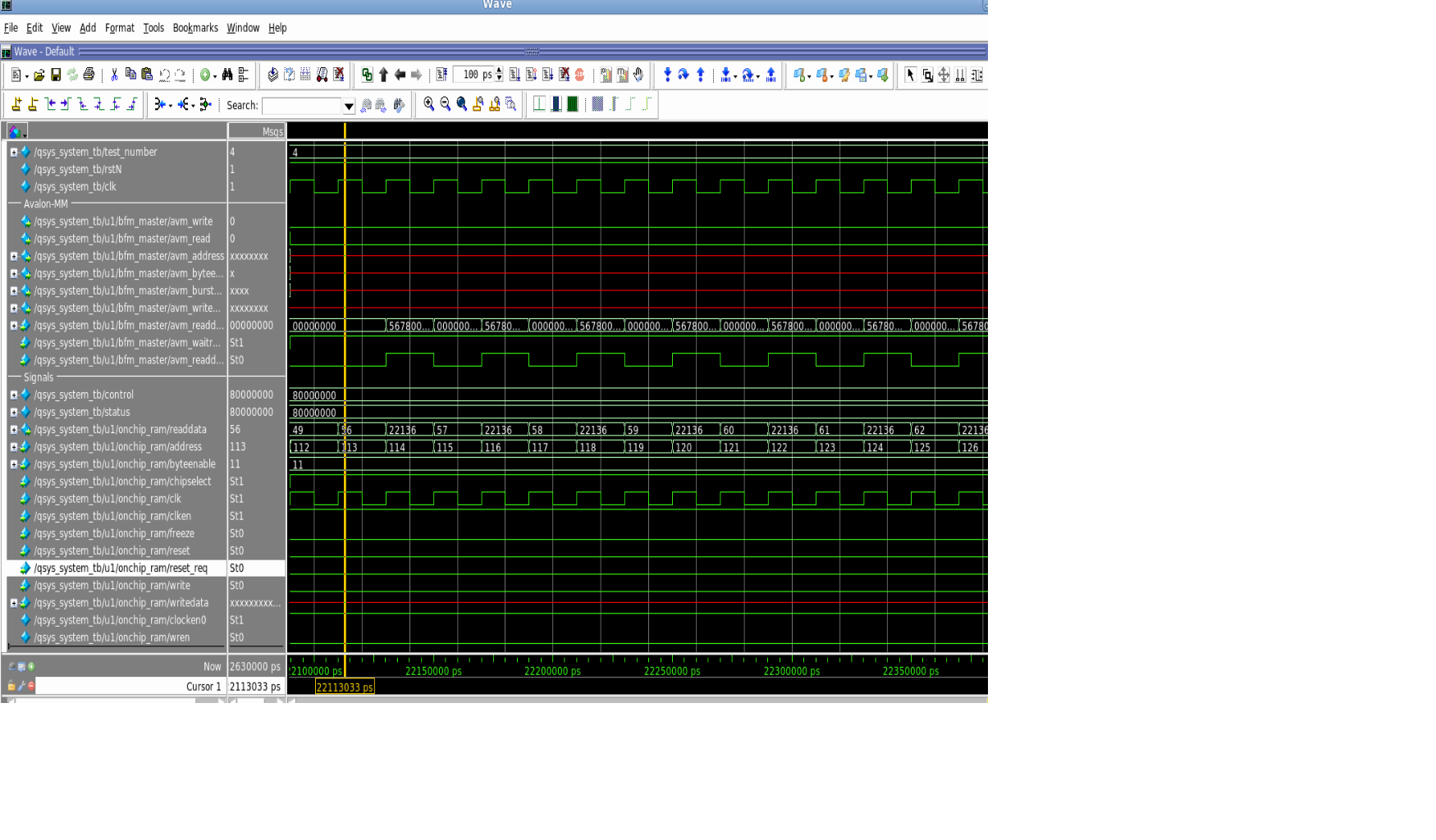Click the Find binoculars icon
Image resolution: width=1436 pixels, height=840 pixels.
point(227,75)
